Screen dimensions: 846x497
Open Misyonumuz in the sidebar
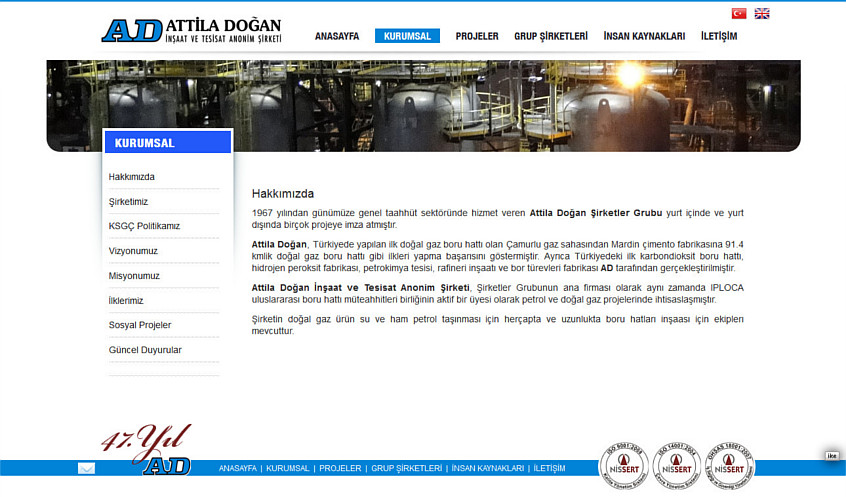click(134, 276)
